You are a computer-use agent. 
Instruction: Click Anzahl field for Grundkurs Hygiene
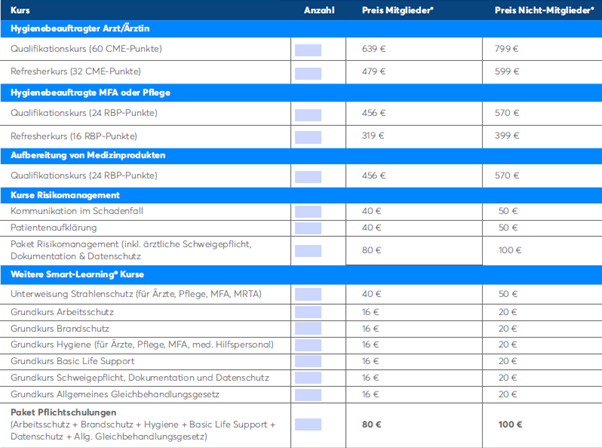point(308,345)
